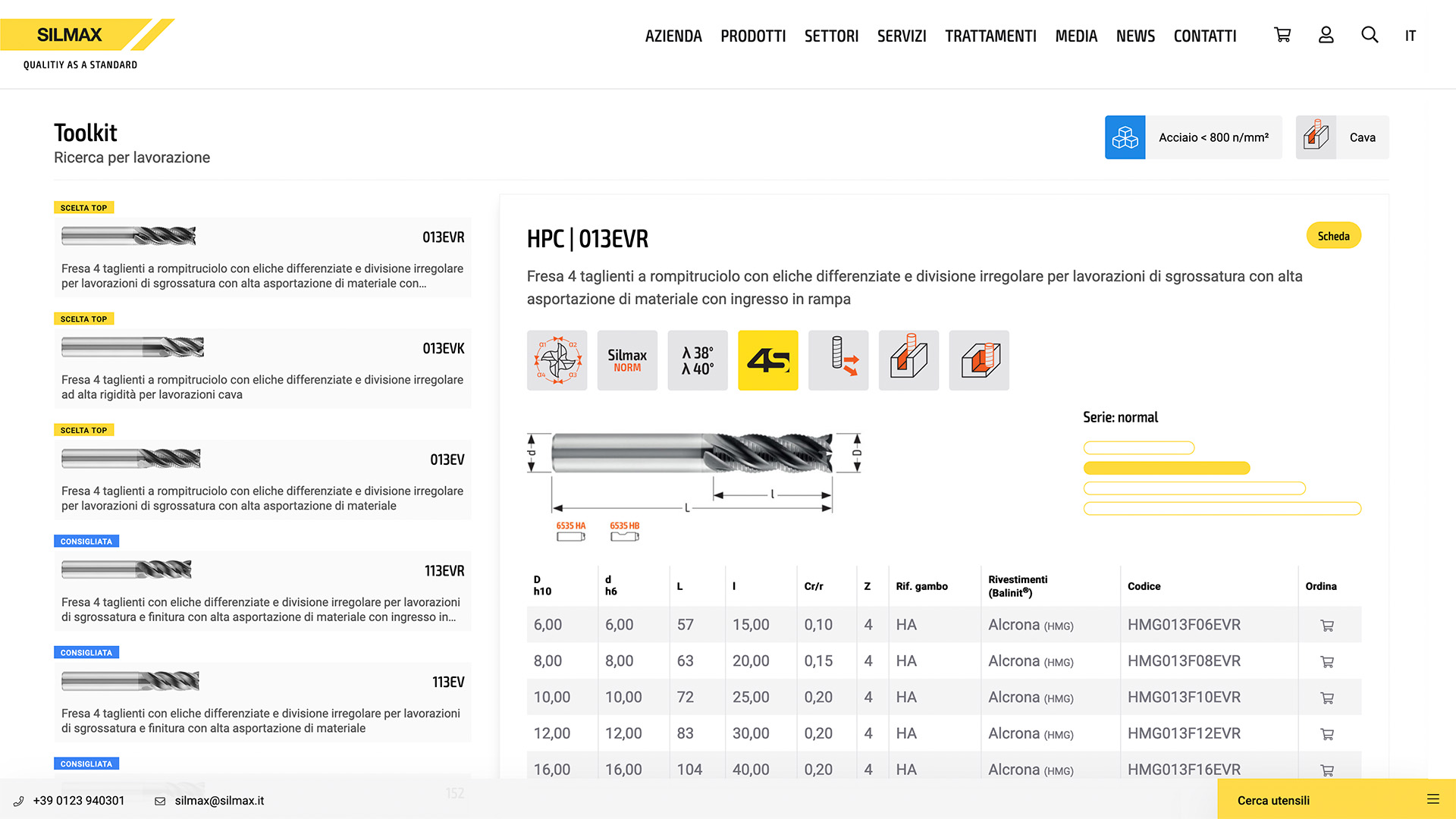Click the helix angle 38°/40° icon
1456x819 pixels.
698,360
